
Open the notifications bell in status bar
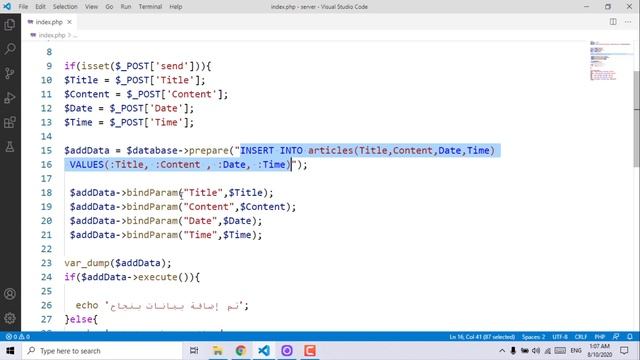630,337
